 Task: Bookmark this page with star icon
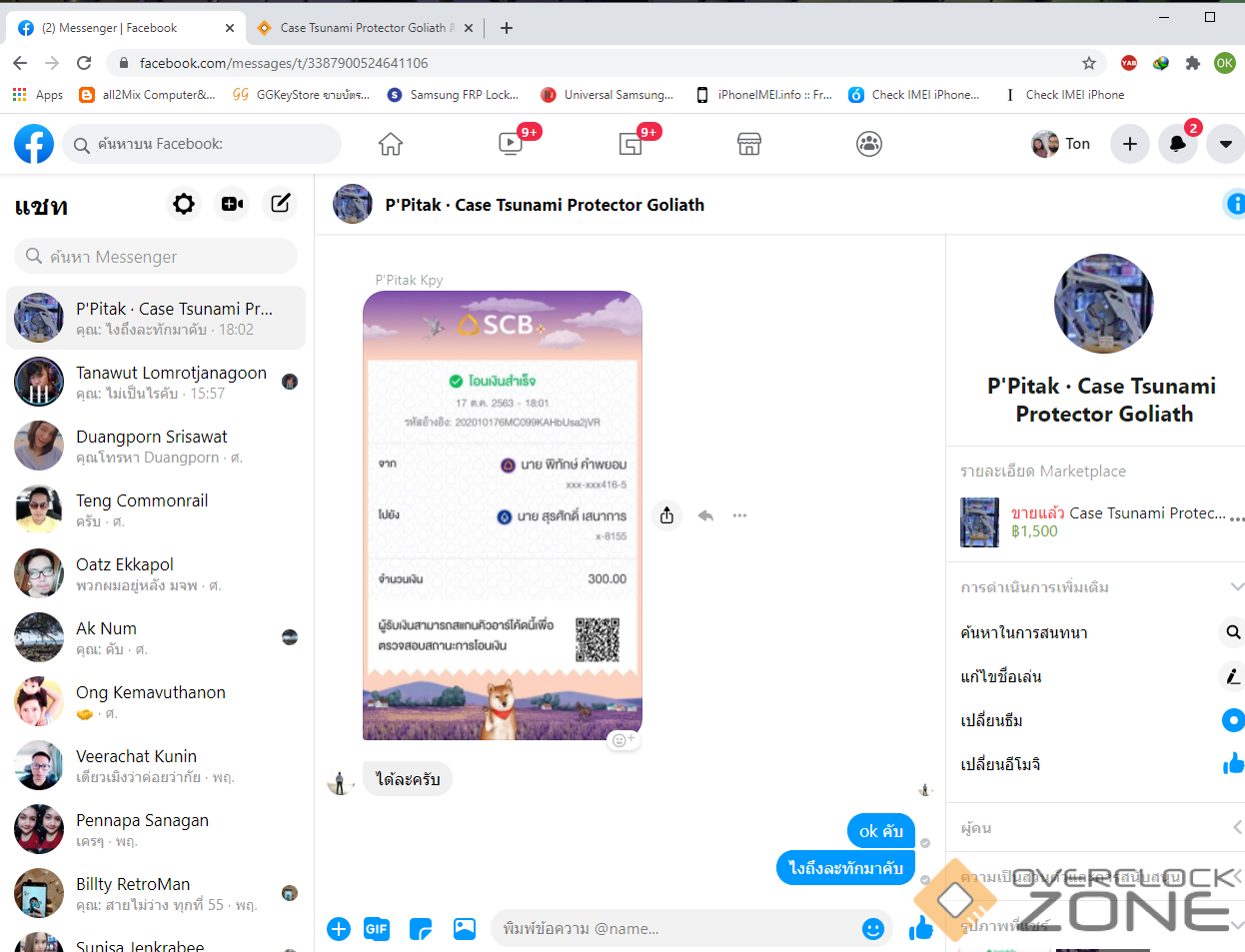(1089, 63)
